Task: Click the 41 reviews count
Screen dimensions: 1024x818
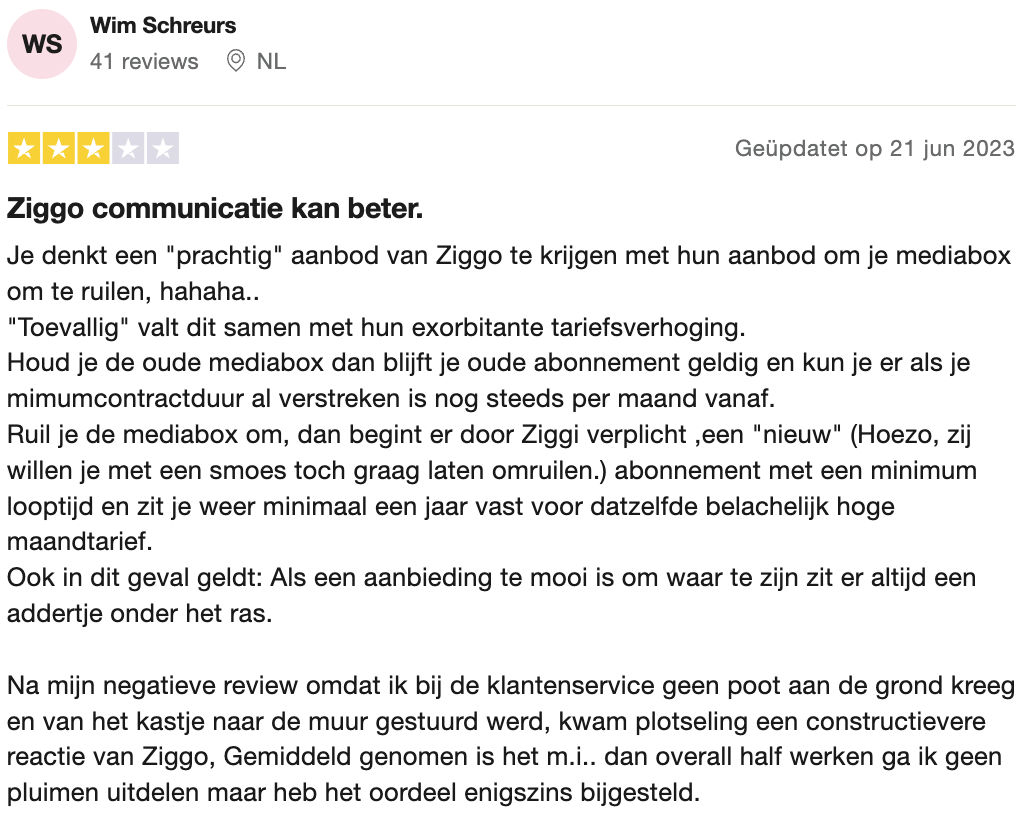Action: (144, 61)
